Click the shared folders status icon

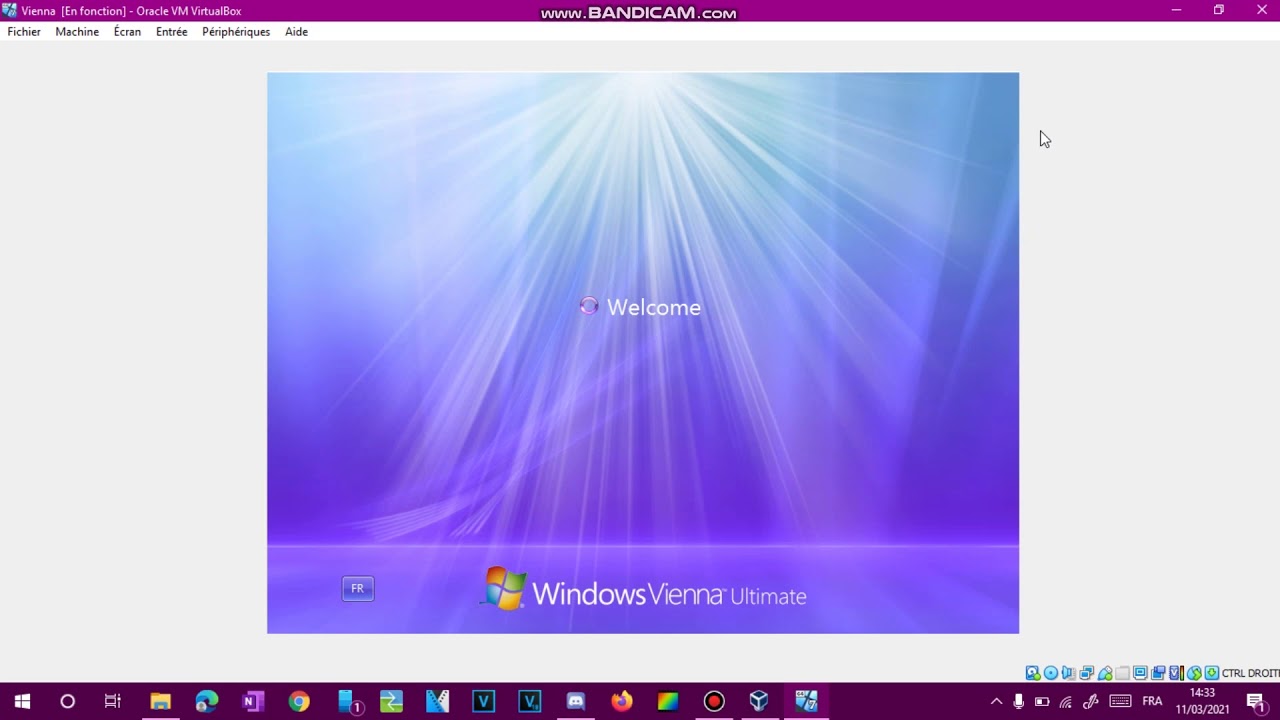tap(1122, 673)
